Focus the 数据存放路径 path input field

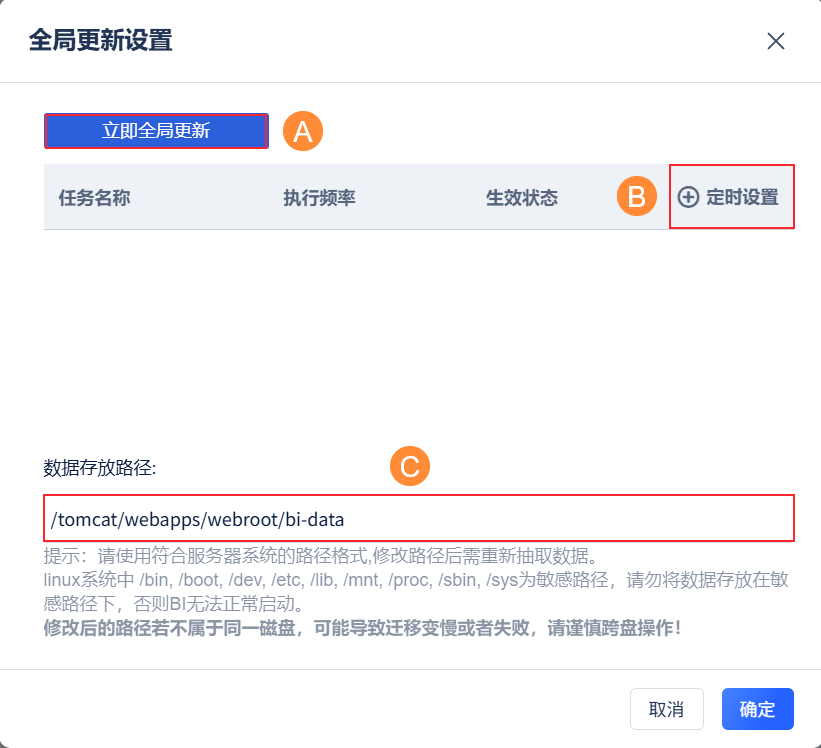tap(419, 518)
